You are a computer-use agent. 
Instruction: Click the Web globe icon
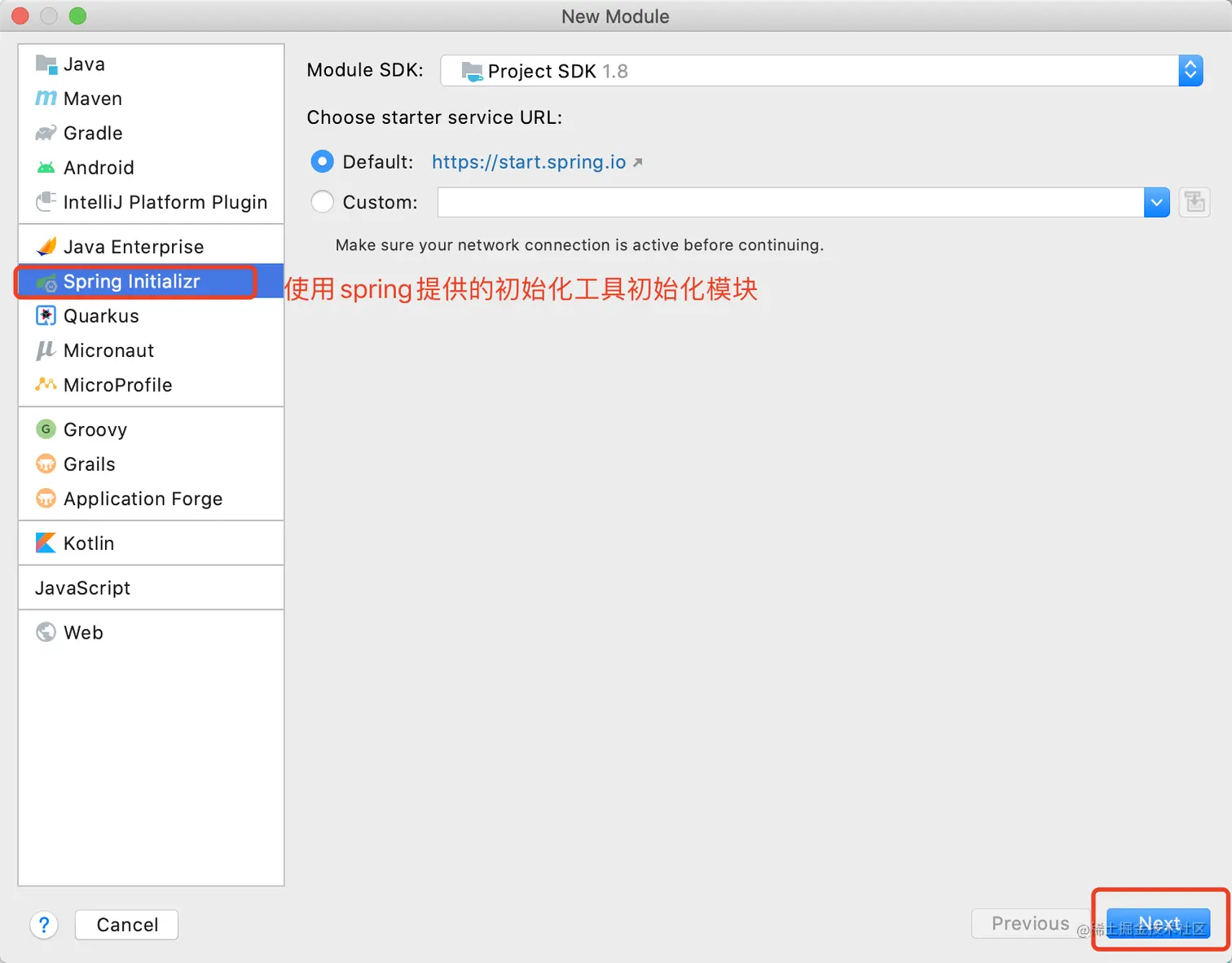tap(46, 632)
